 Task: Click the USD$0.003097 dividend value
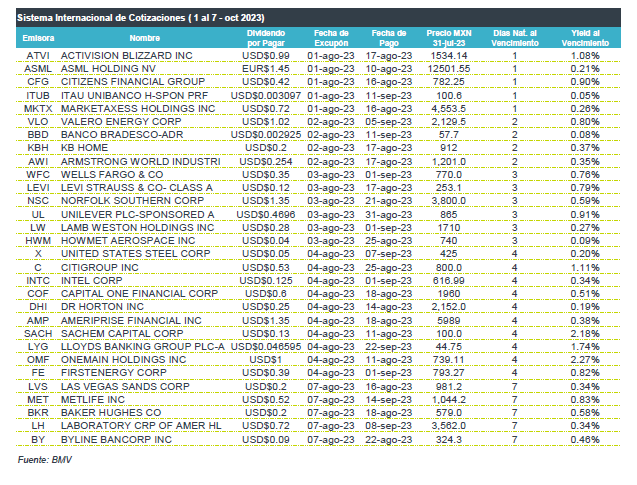pos(266,96)
